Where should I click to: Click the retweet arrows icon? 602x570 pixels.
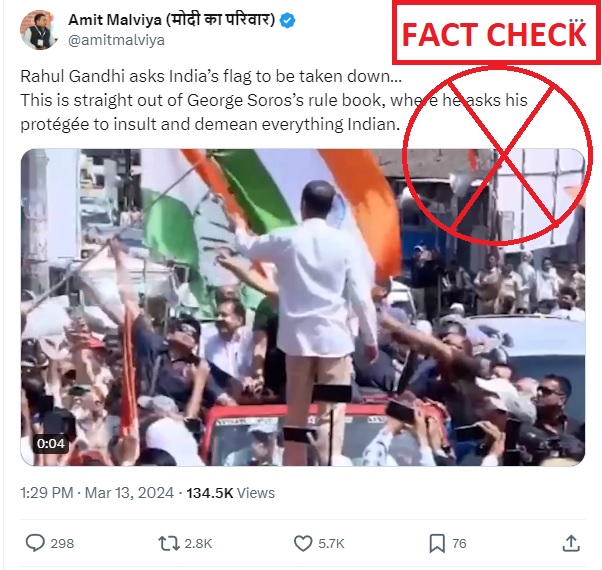(169, 544)
